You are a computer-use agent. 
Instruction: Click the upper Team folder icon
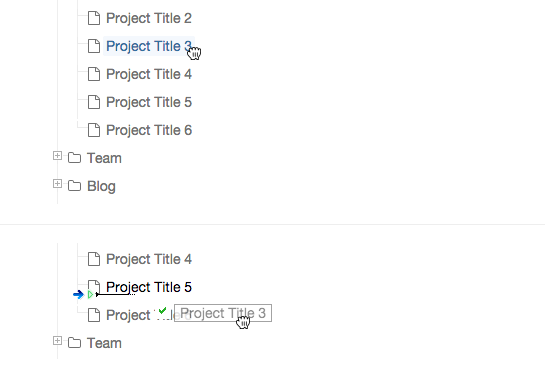click(74, 158)
